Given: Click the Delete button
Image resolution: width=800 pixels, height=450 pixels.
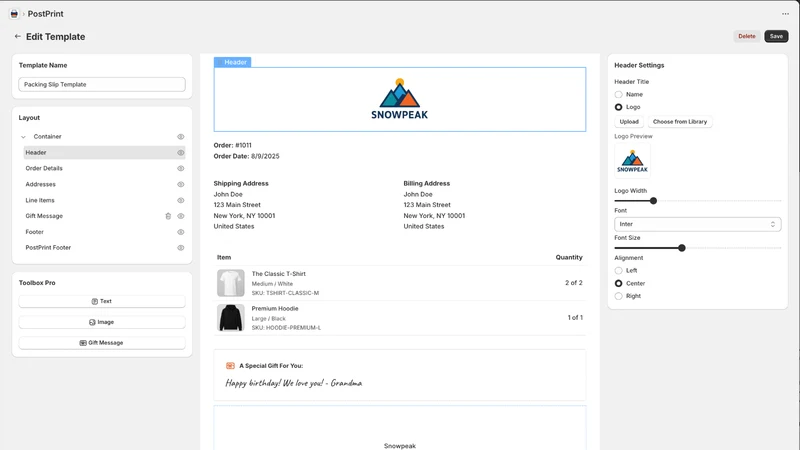Looking at the screenshot, I should pyautogui.click(x=746, y=36).
